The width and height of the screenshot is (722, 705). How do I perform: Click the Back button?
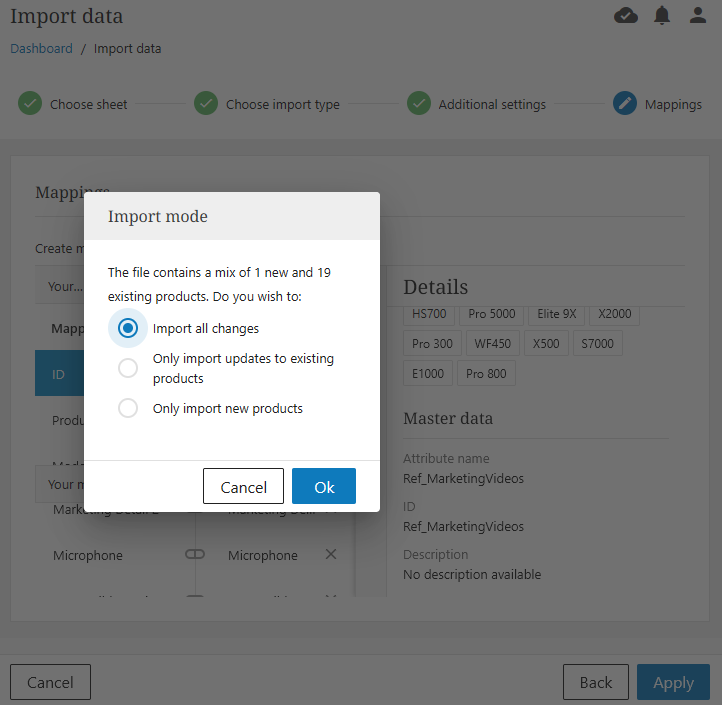[595, 682]
